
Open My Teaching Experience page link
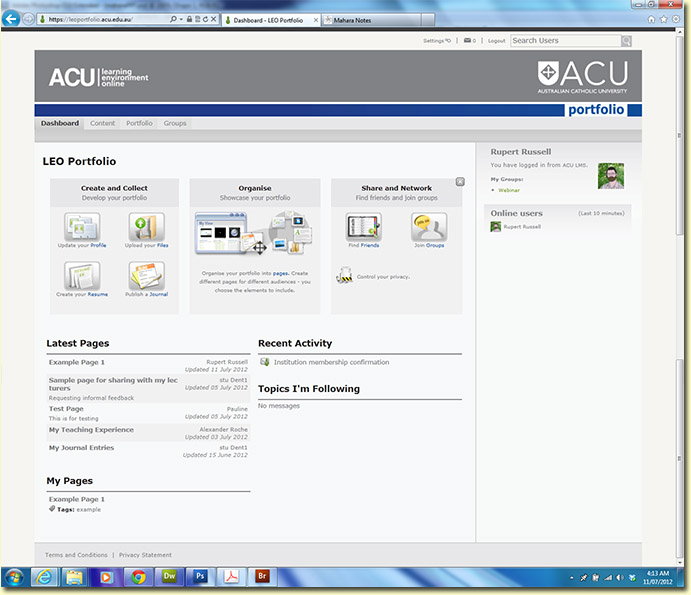91,429
